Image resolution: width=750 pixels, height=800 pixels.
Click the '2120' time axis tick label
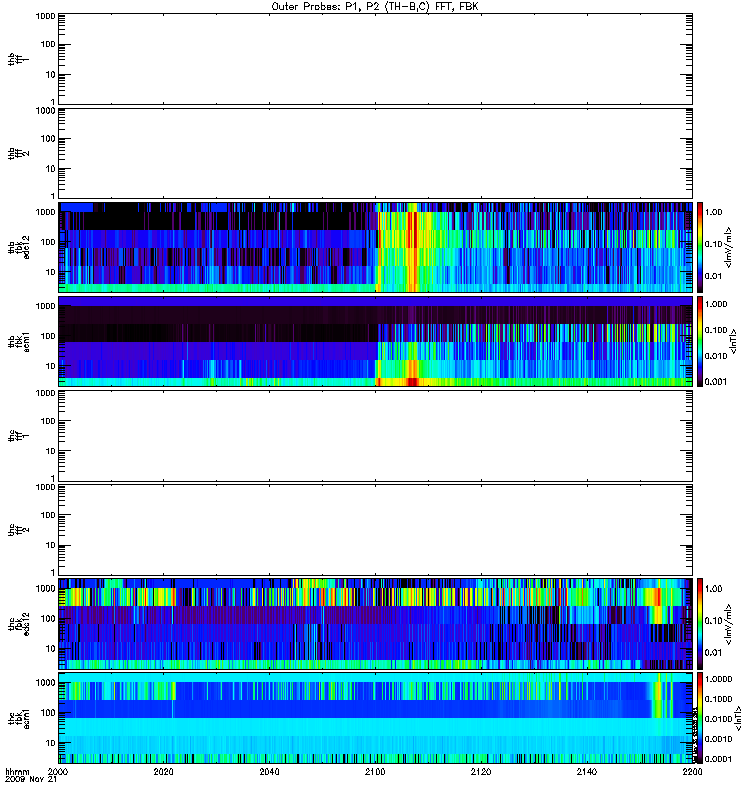481,771
